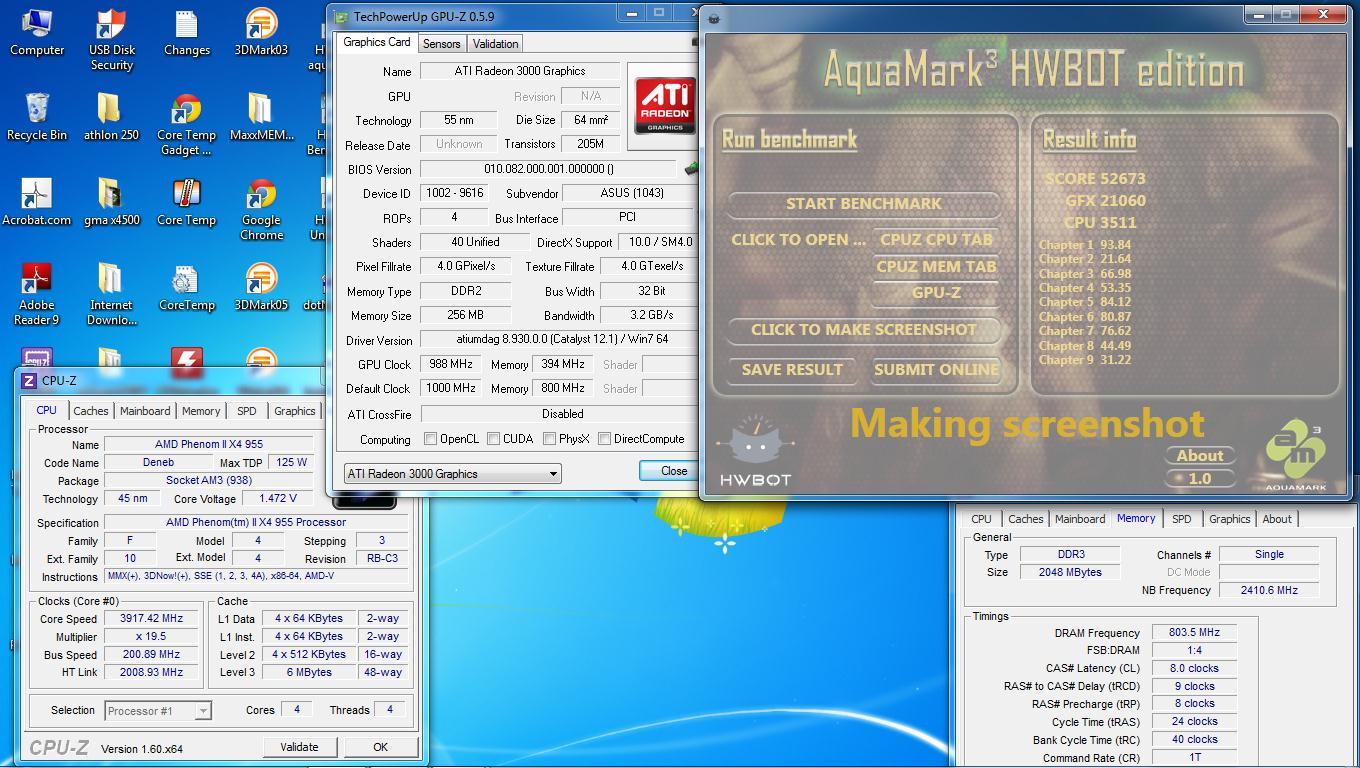The height and width of the screenshot is (768, 1360).
Task: Click the DRAM Frequency value 803.5 MHz
Action: pyautogui.click(x=1194, y=633)
